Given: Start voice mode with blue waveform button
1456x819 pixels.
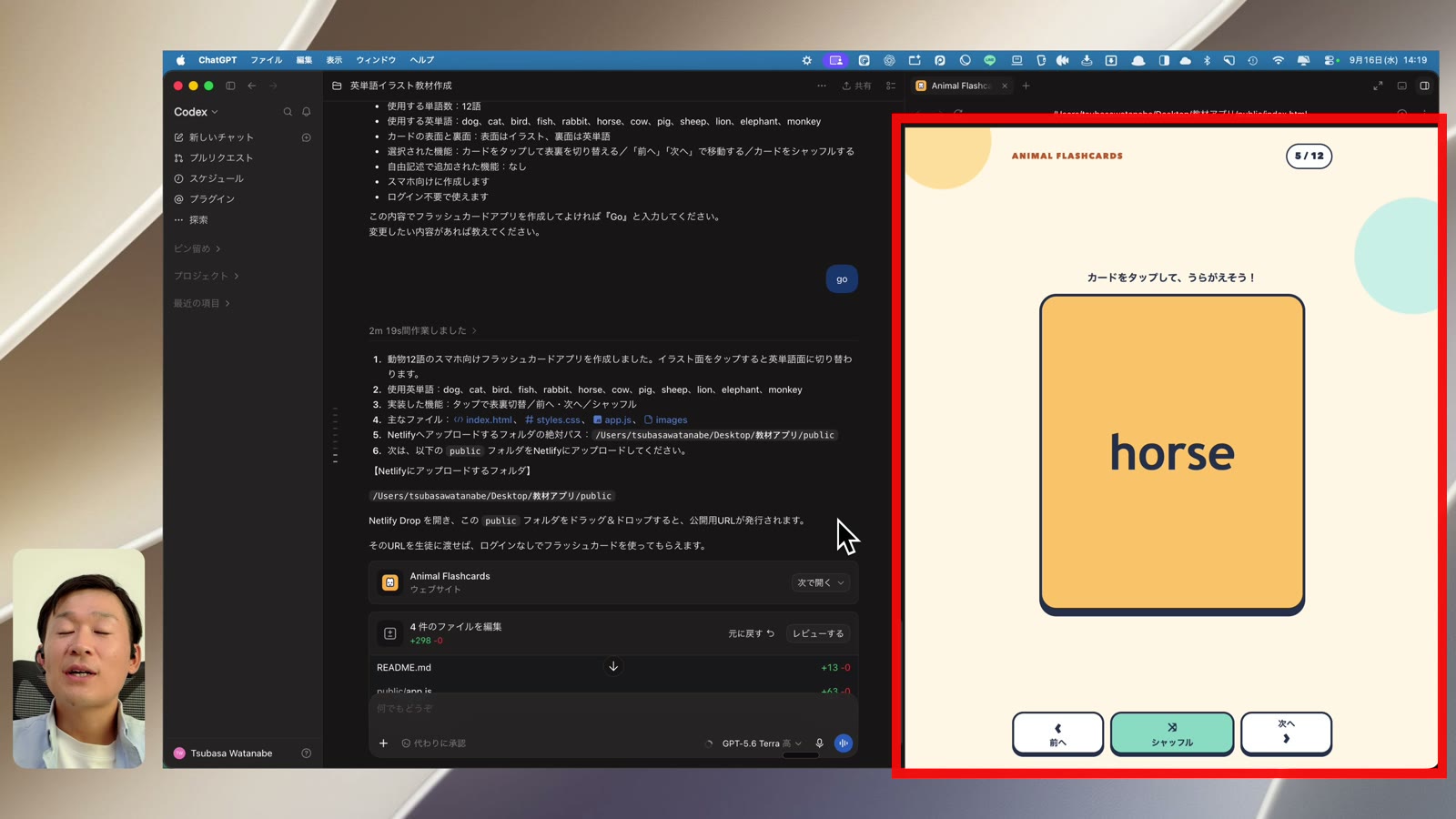Looking at the screenshot, I should pos(844,743).
